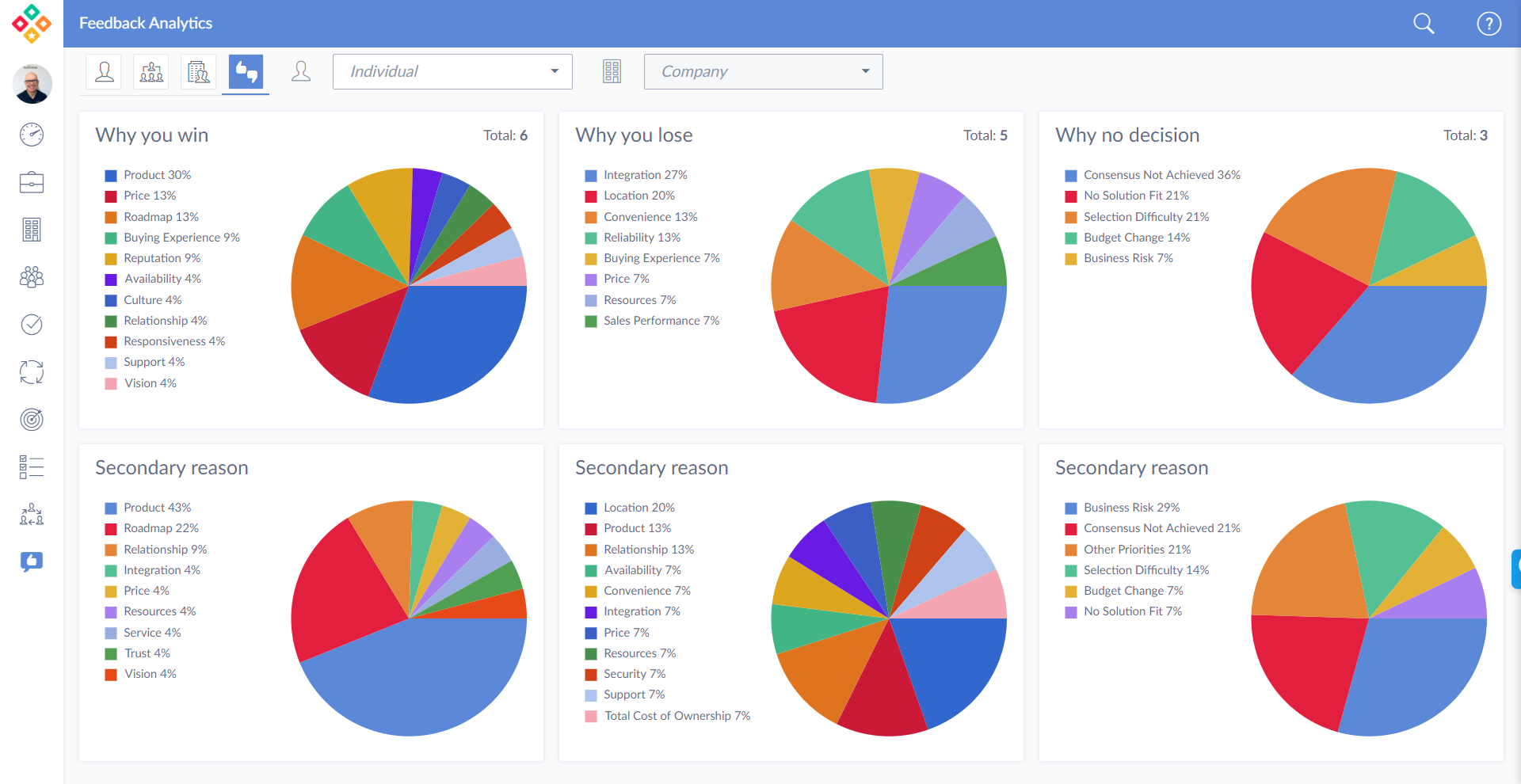This screenshot has height=784, width=1521.
Task: Expand the Individual dropdown
Action: [452, 71]
